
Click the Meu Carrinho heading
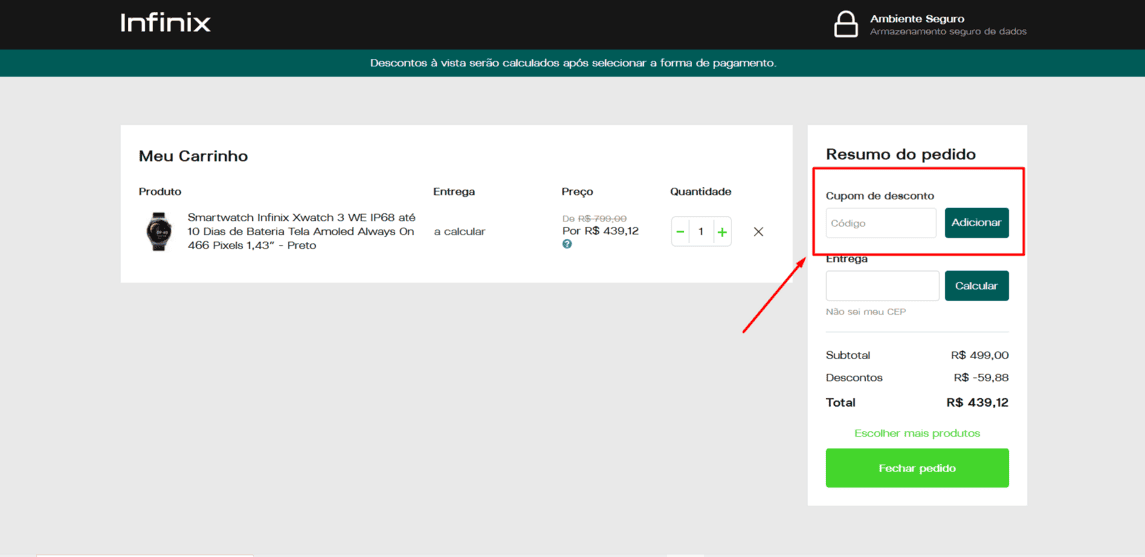[x=194, y=156]
